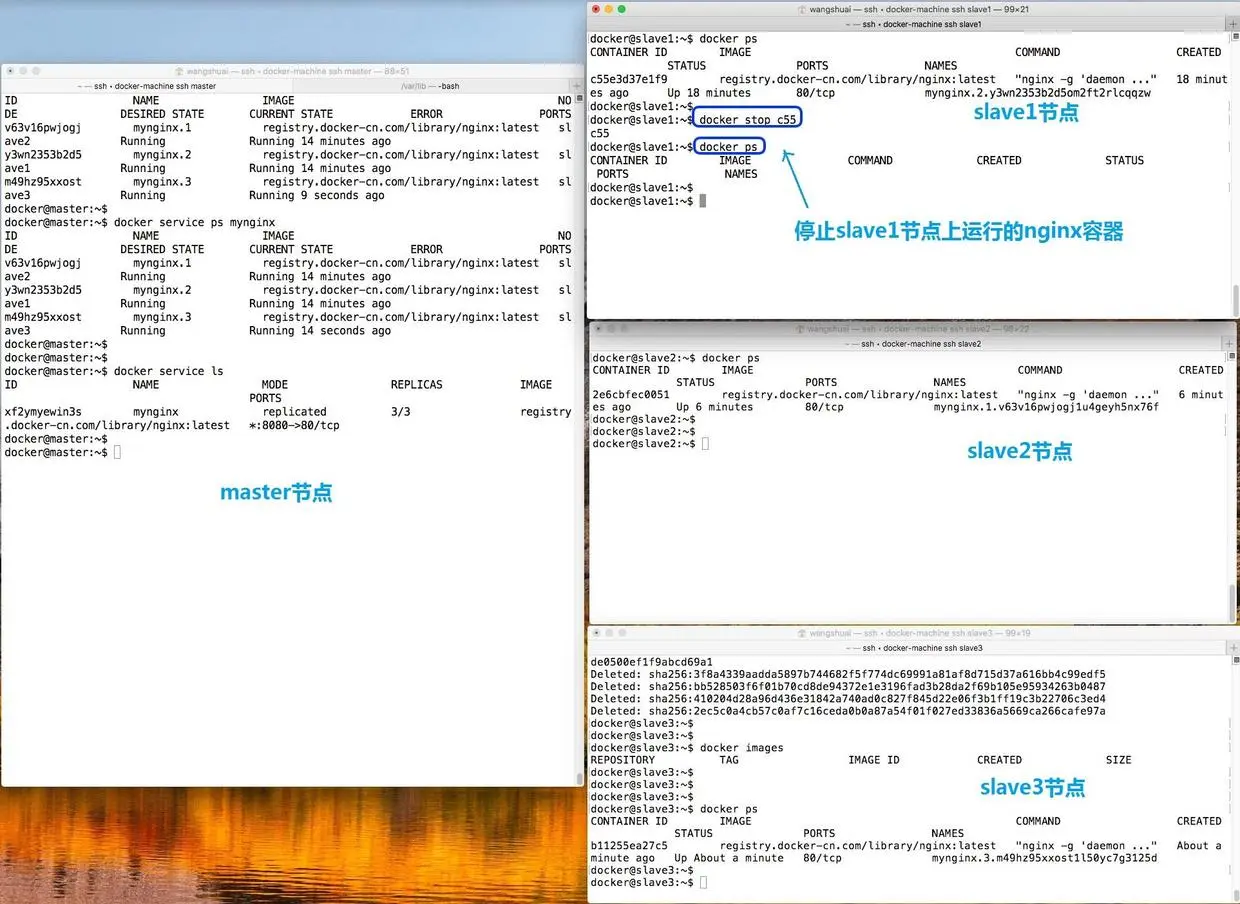This screenshot has height=904, width=1240.
Task: Click the home folder icon in master title bar
Action: click(179, 71)
